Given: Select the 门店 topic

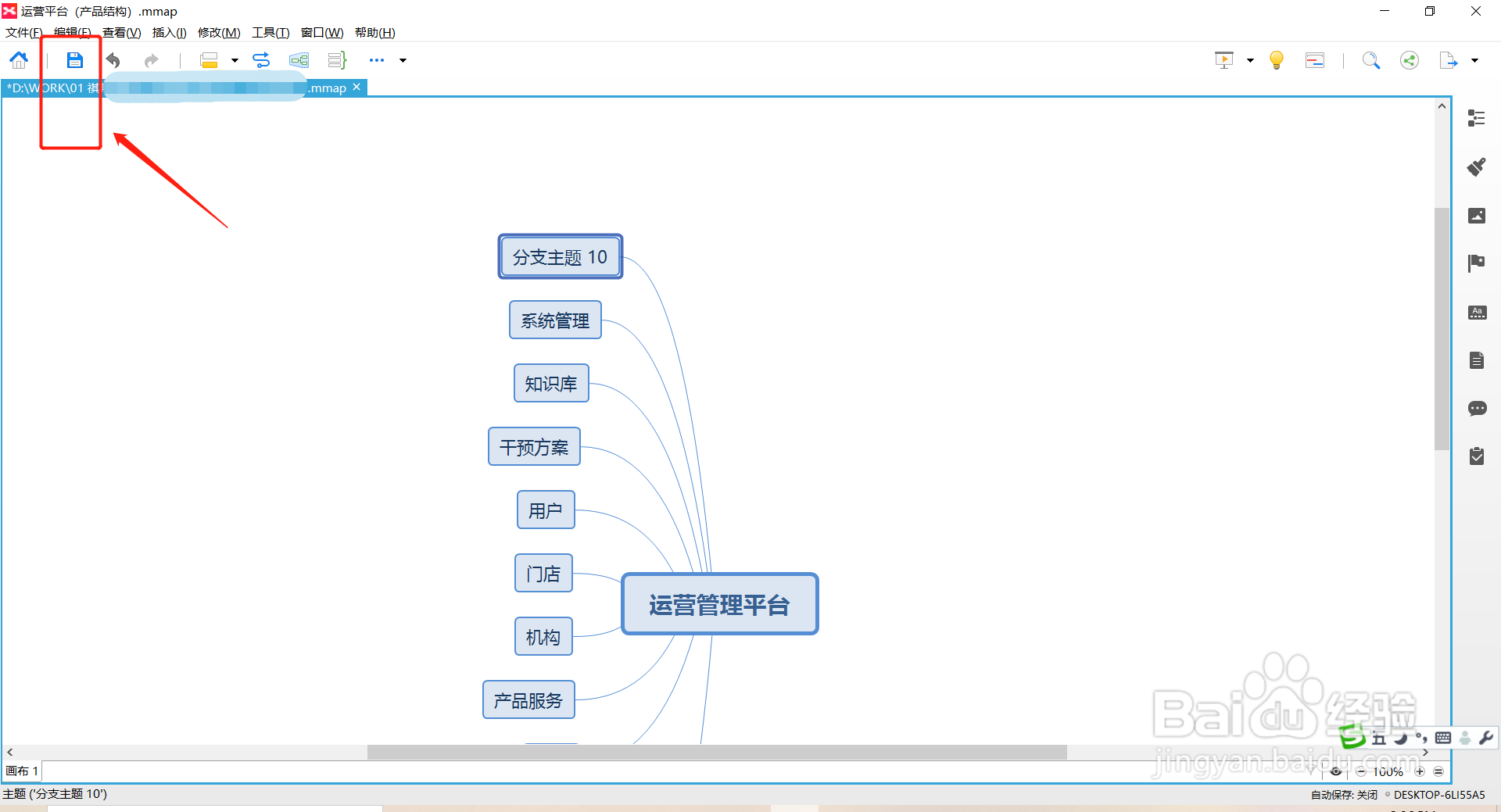Looking at the screenshot, I should pyautogui.click(x=543, y=573).
